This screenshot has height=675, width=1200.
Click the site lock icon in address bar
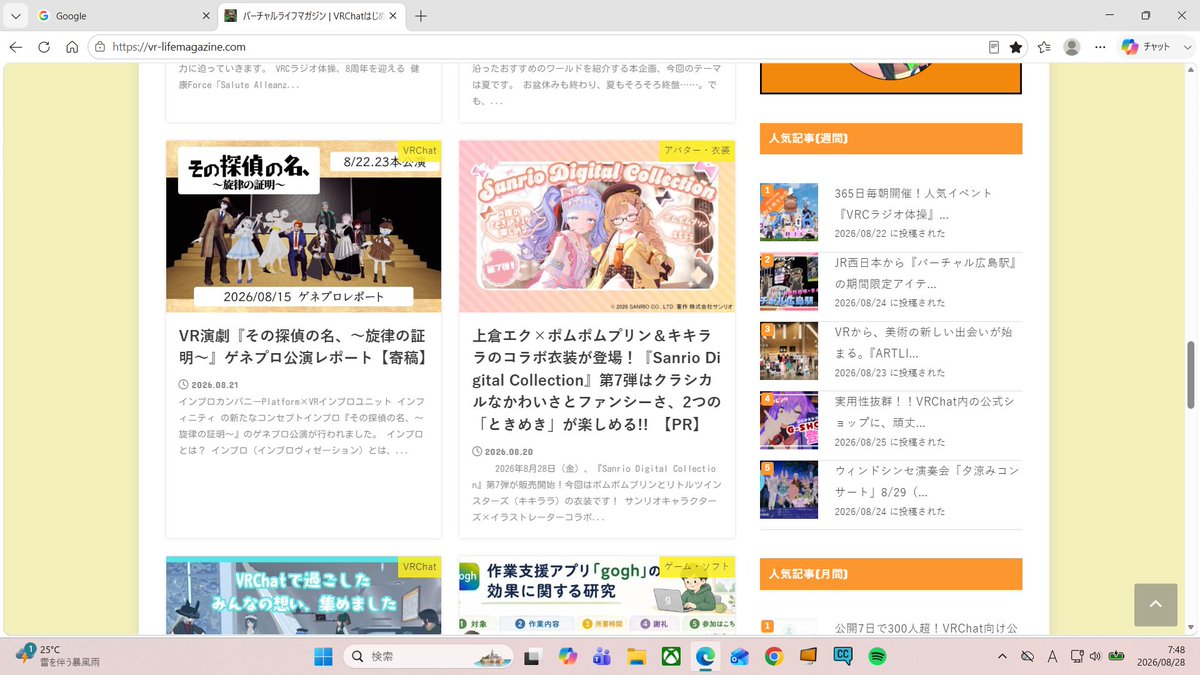tap(99, 47)
